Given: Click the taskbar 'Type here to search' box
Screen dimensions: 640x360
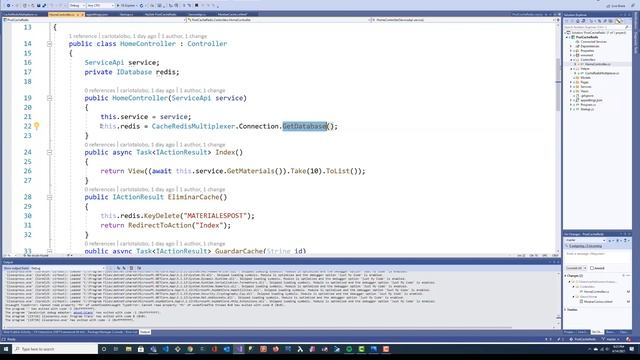Looking at the screenshot, I should (56, 349).
